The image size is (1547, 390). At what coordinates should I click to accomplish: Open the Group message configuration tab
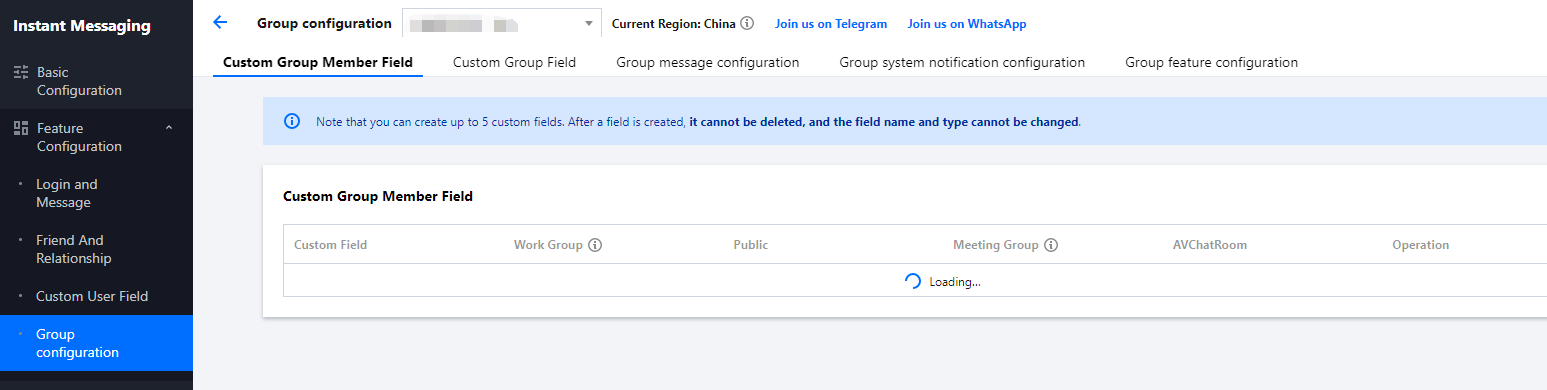point(708,62)
